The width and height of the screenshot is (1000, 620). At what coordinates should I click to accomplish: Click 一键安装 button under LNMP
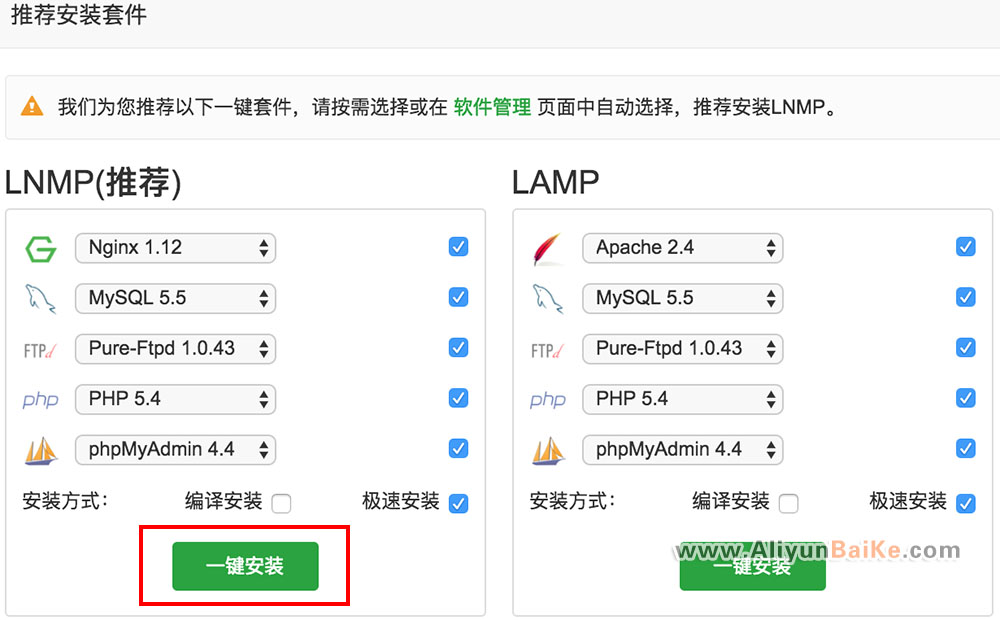[245, 566]
